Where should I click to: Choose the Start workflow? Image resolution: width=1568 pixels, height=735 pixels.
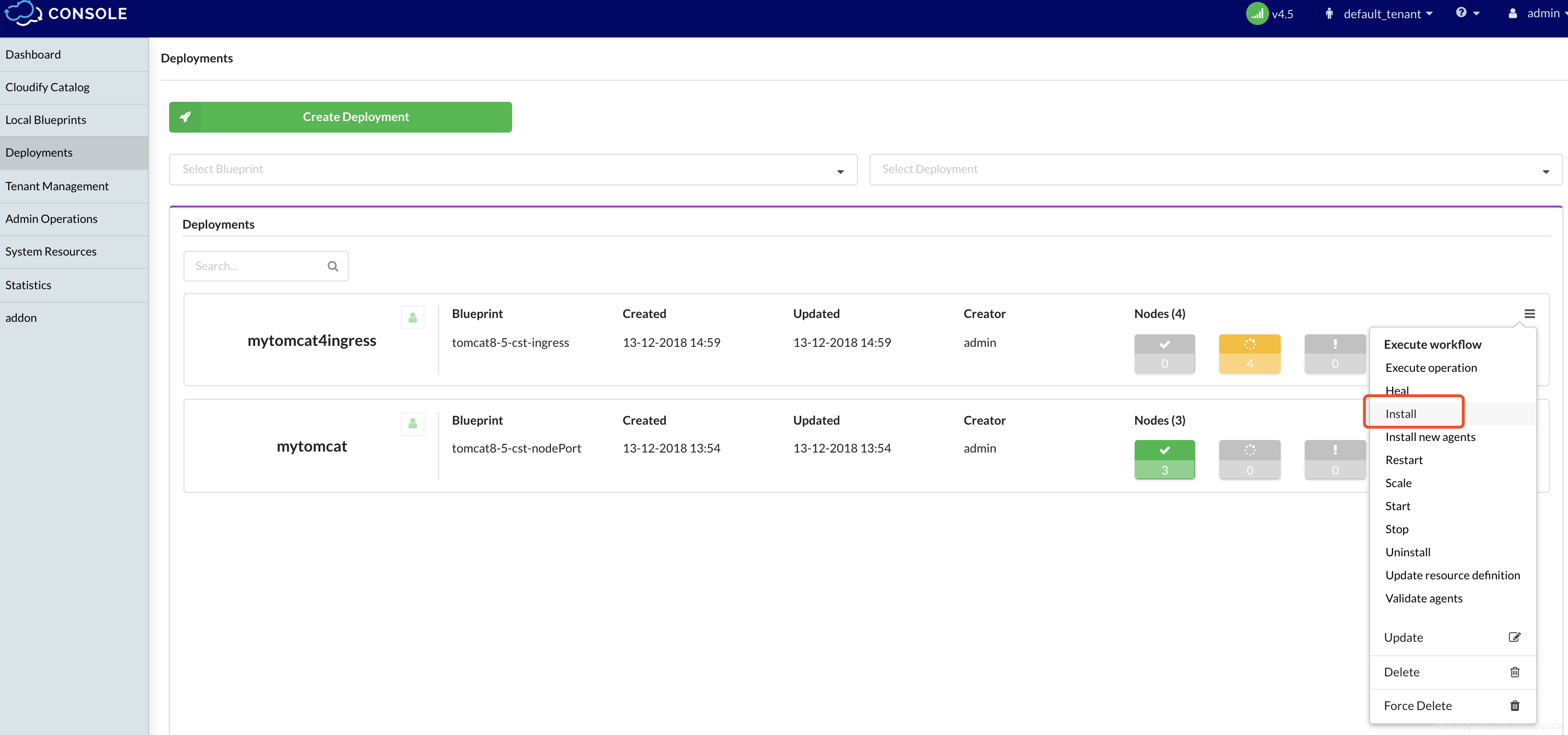point(1397,506)
